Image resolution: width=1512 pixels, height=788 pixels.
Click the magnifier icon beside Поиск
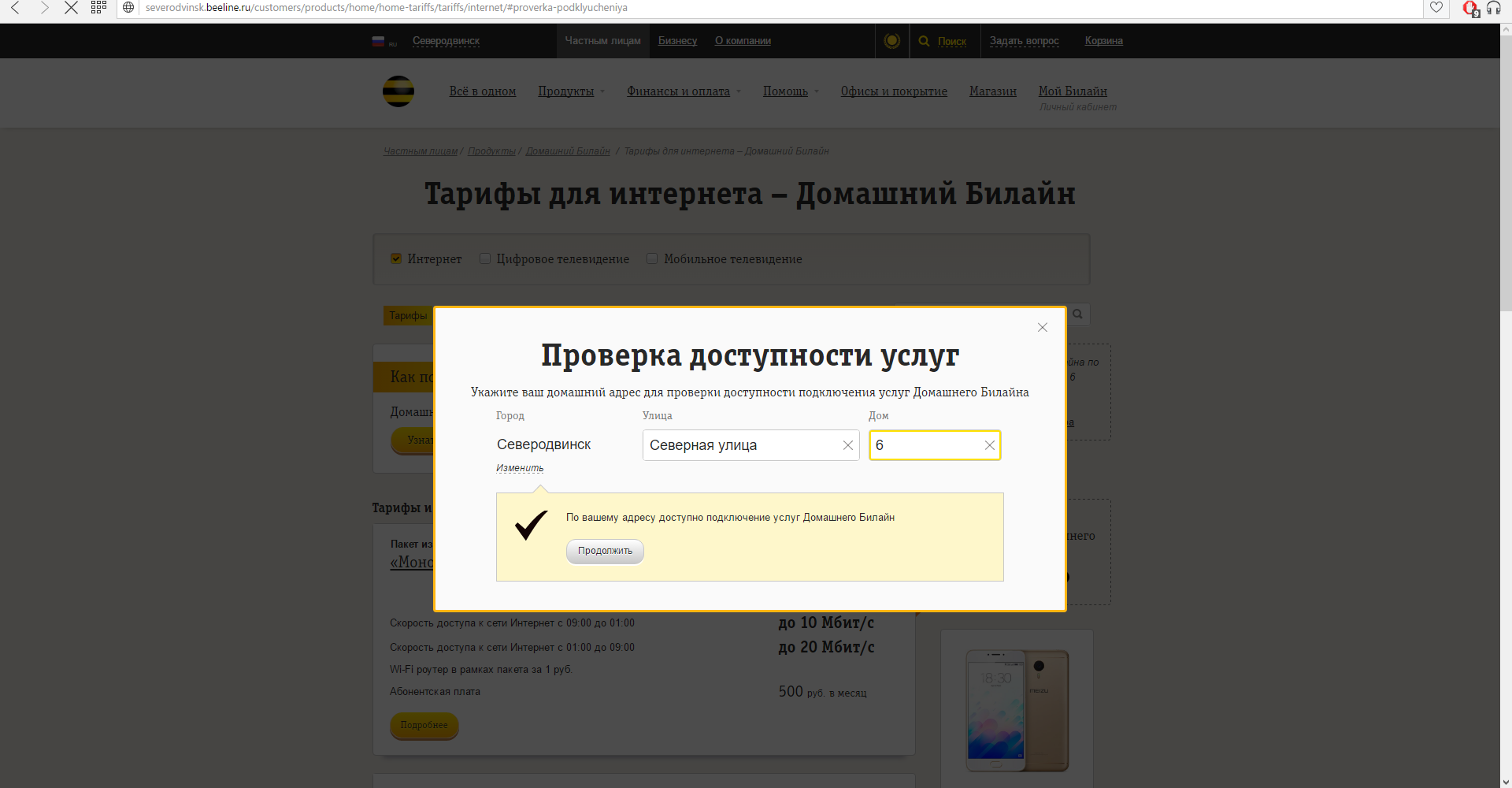(x=925, y=41)
